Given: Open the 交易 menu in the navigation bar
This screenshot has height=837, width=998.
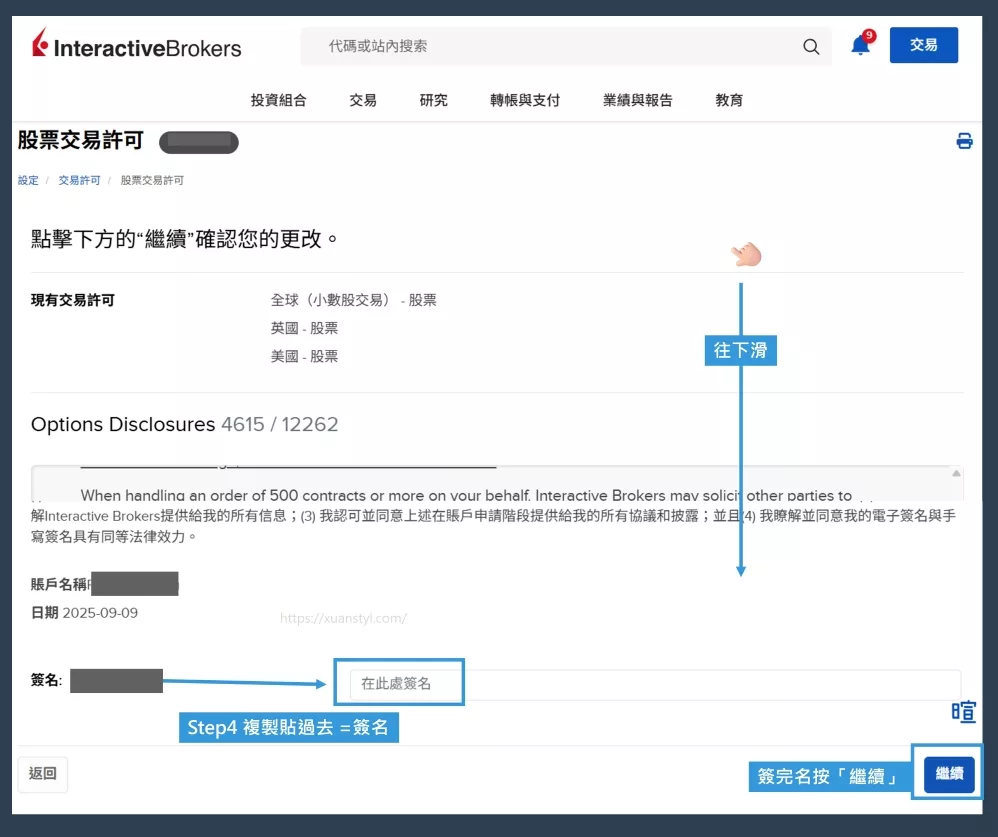Looking at the screenshot, I should pyautogui.click(x=363, y=100).
